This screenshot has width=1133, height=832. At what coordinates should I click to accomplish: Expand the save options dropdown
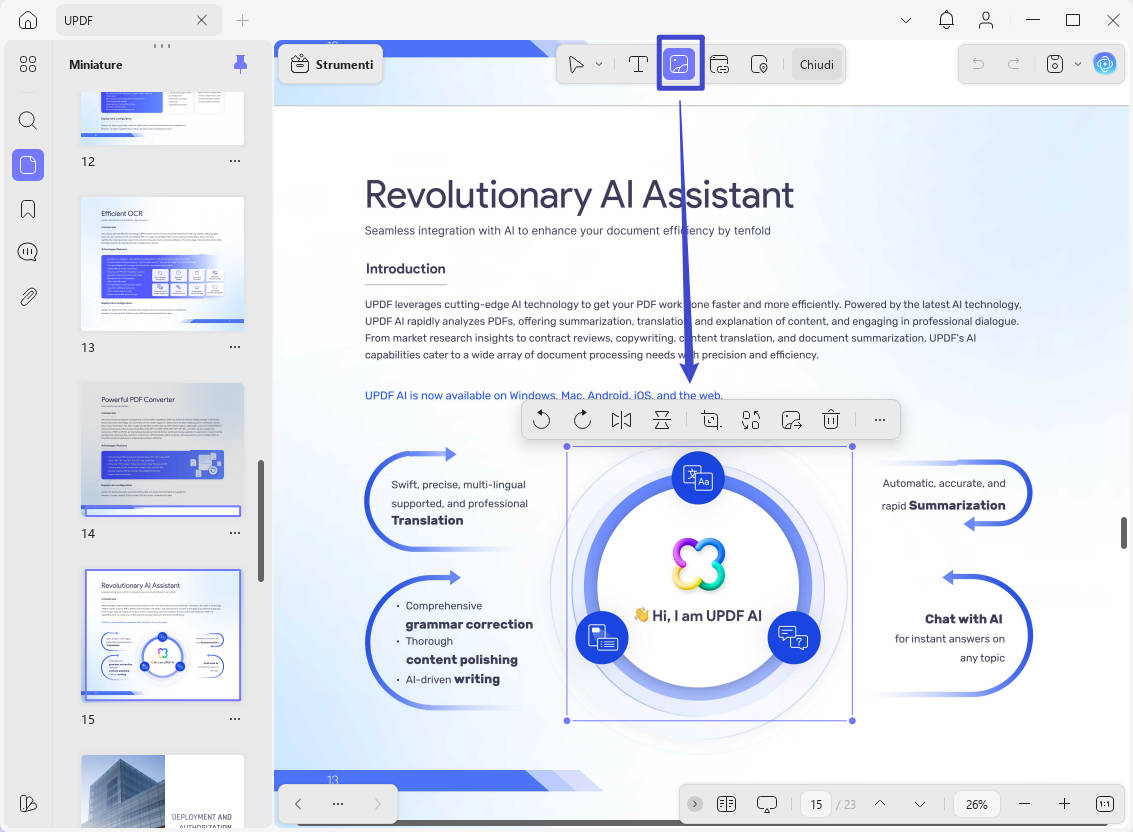pyautogui.click(x=1077, y=64)
